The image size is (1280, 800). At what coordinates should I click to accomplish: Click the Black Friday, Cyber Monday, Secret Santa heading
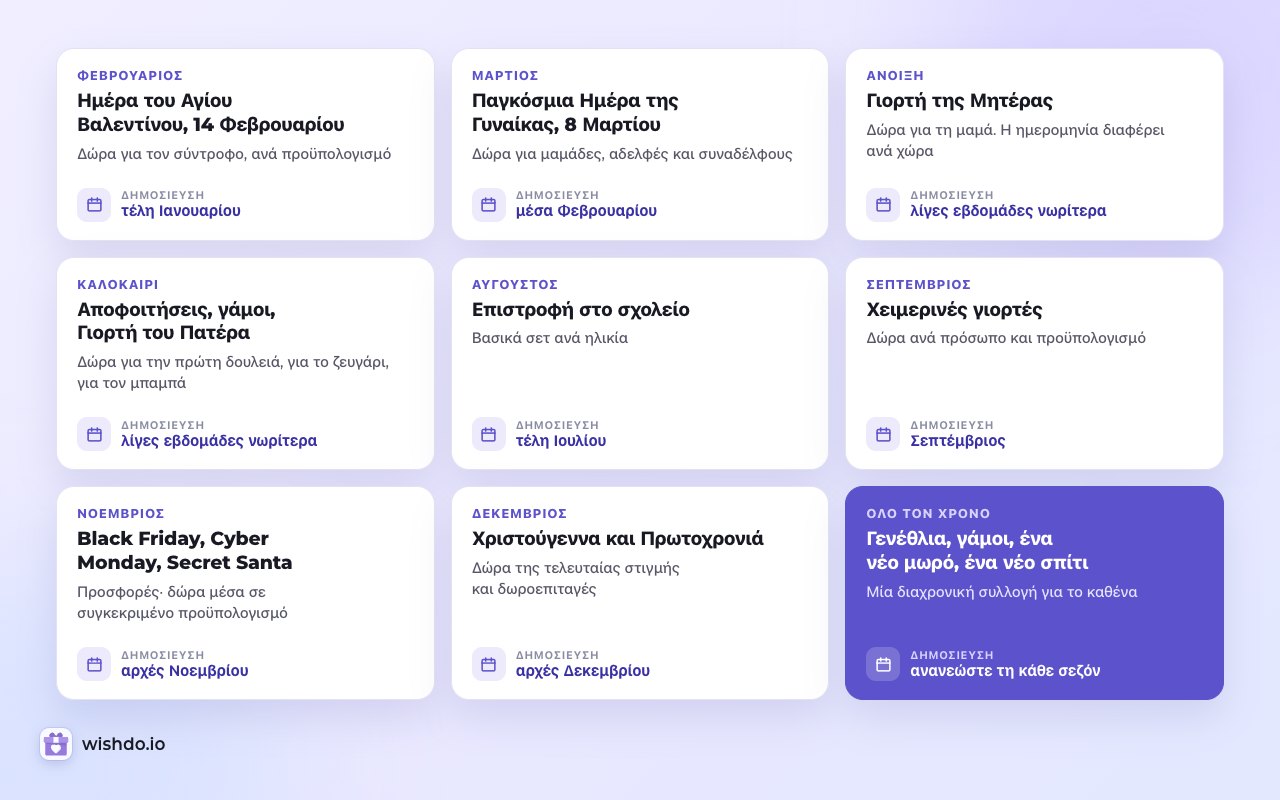(185, 551)
